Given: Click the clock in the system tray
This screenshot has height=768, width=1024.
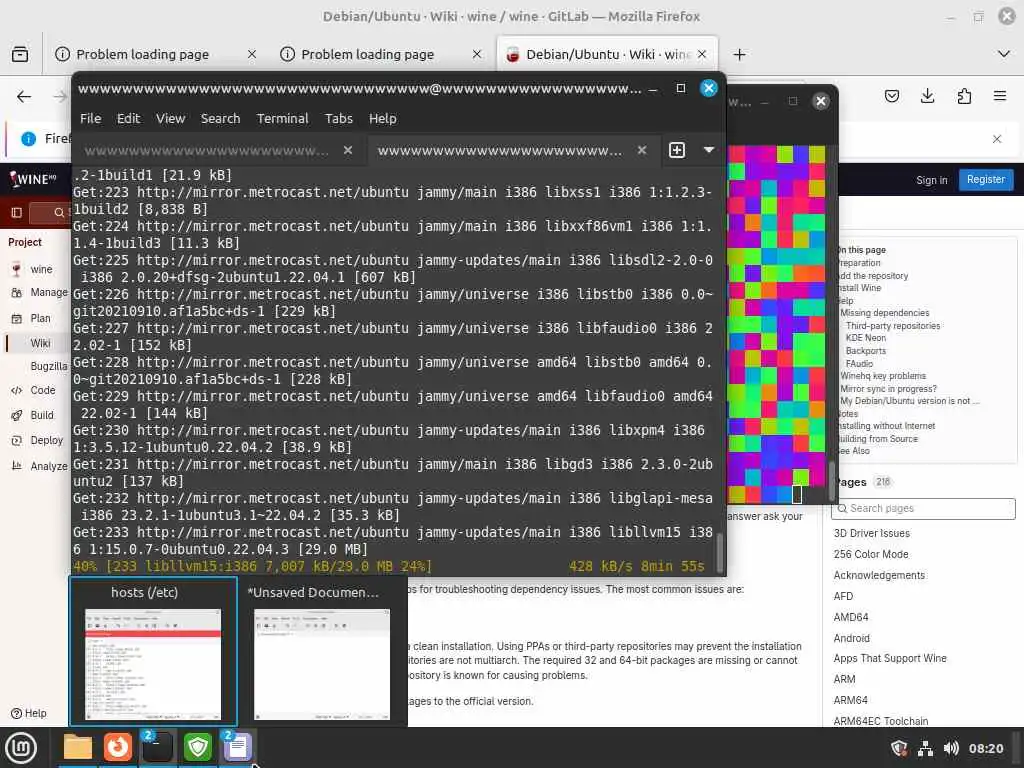Looking at the screenshot, I should point(985,748).
